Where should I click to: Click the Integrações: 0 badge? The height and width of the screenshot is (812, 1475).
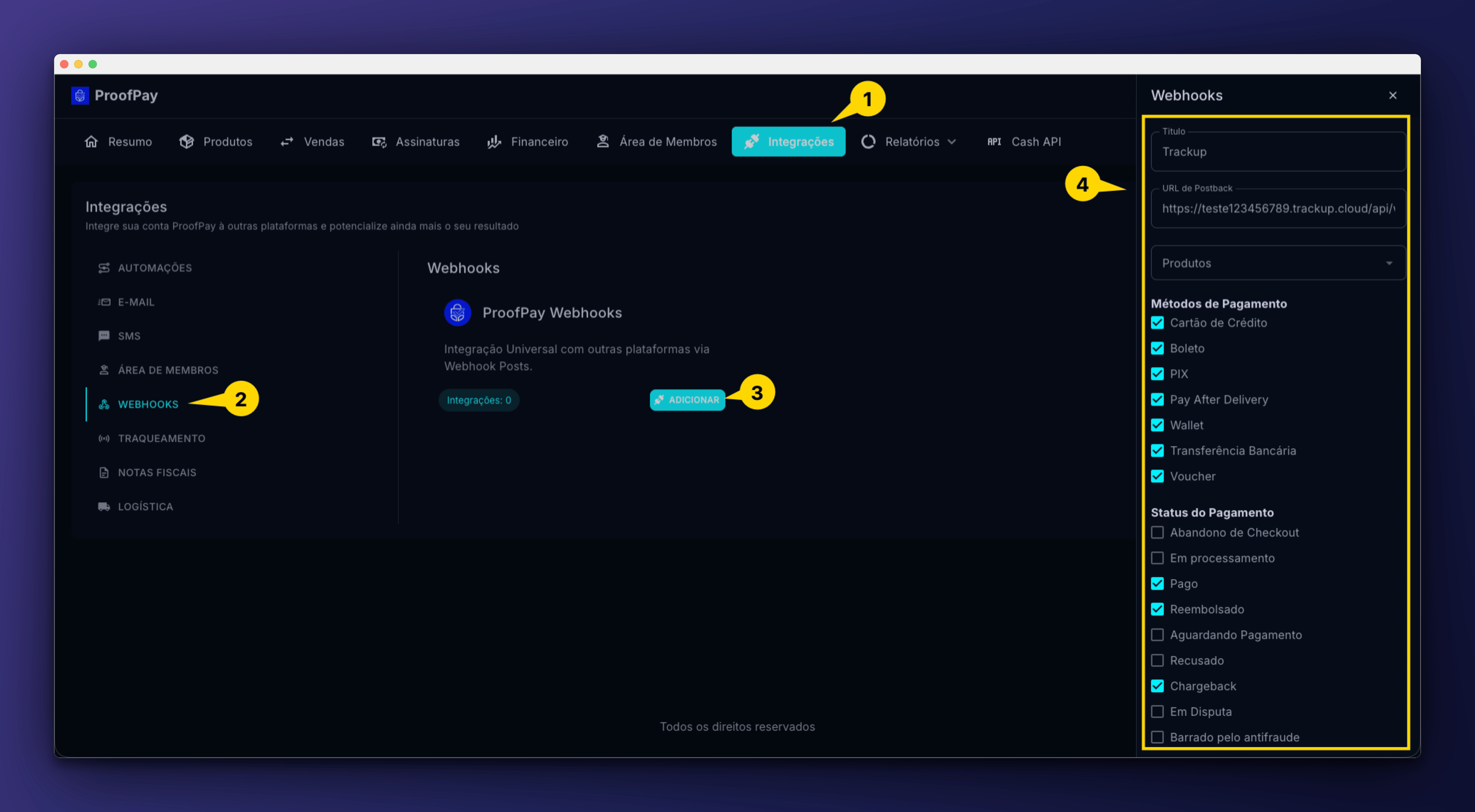tap(479, 400)
